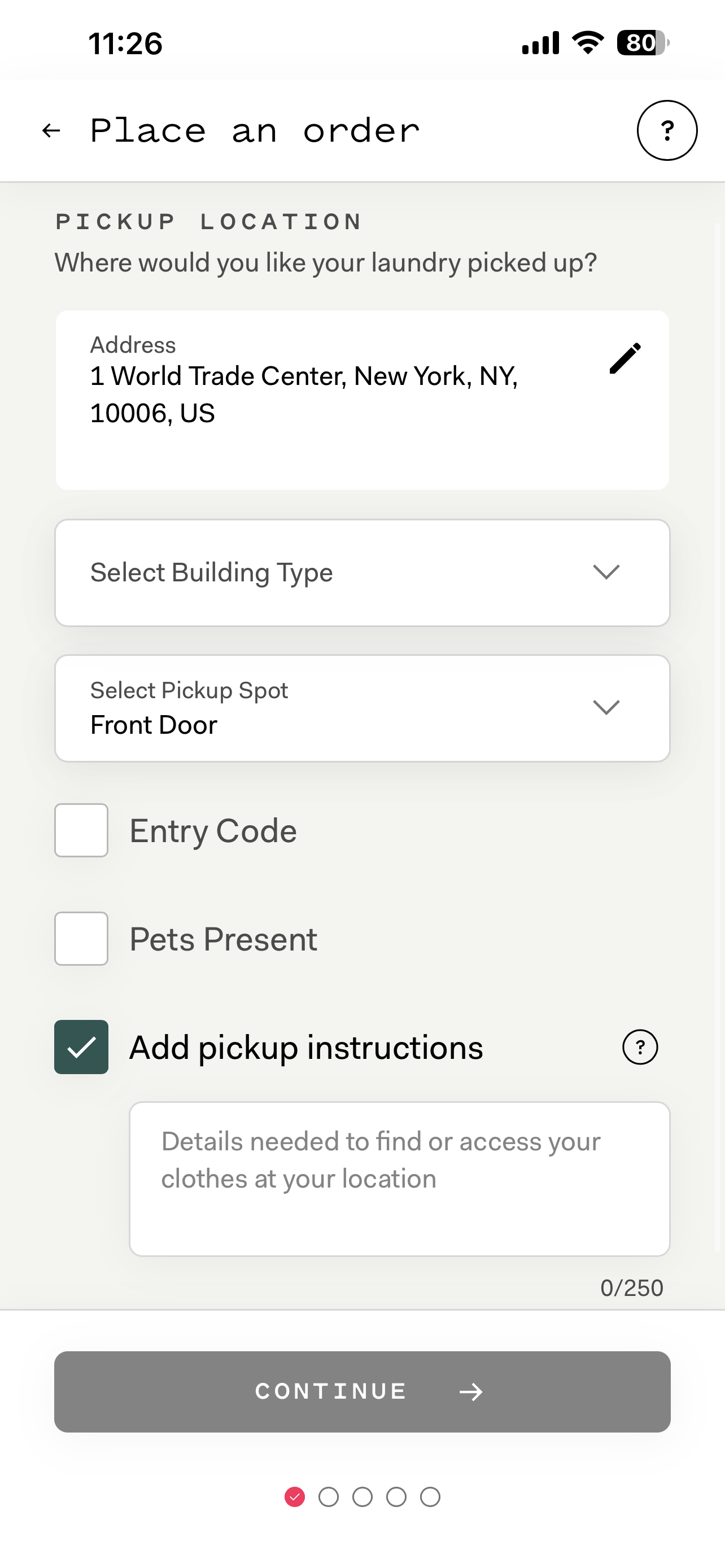
Task: Tap the 1 World Trade Center address card
Action: coord(362,400)
